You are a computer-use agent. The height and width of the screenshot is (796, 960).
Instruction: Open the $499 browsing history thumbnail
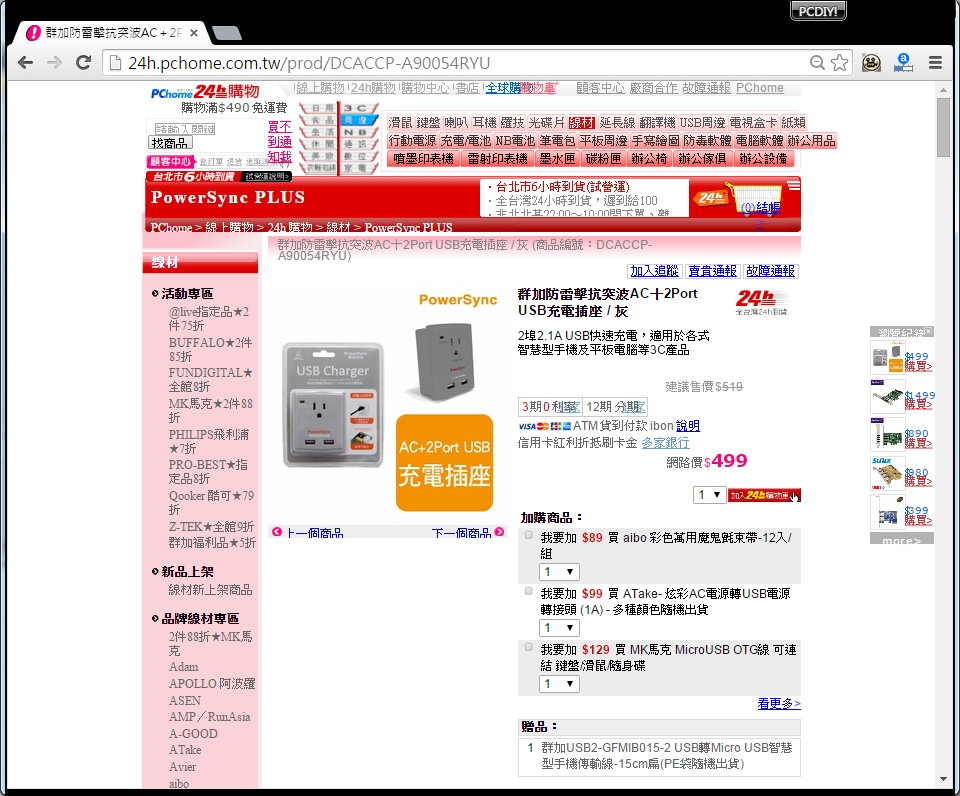click(x=887, y=357)
